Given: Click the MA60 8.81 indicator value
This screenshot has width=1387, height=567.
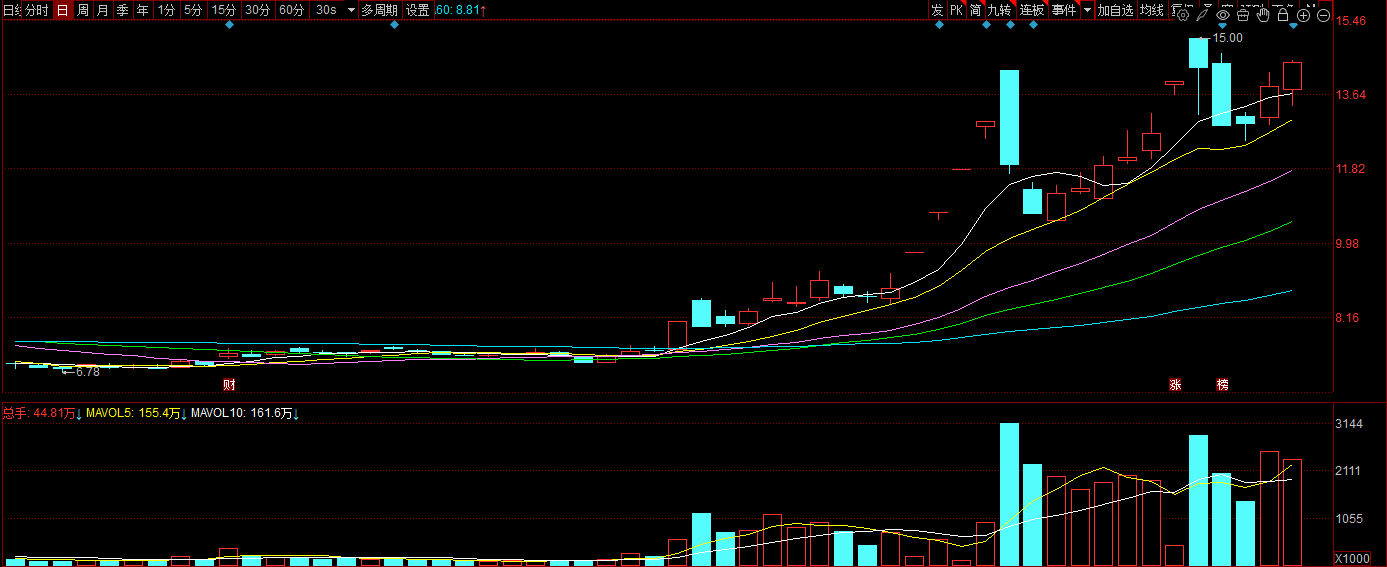Looking at the screenshot, I should point(461,10).
